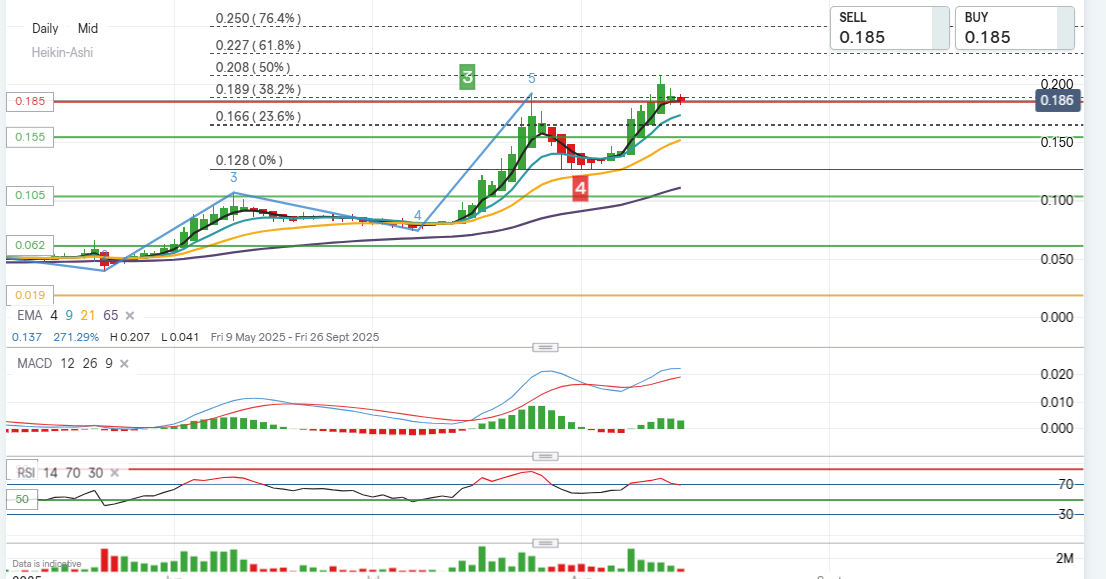
Task: Remove the RSI indicator using its X
Action: pyautogui.click(x=115, y=473)
